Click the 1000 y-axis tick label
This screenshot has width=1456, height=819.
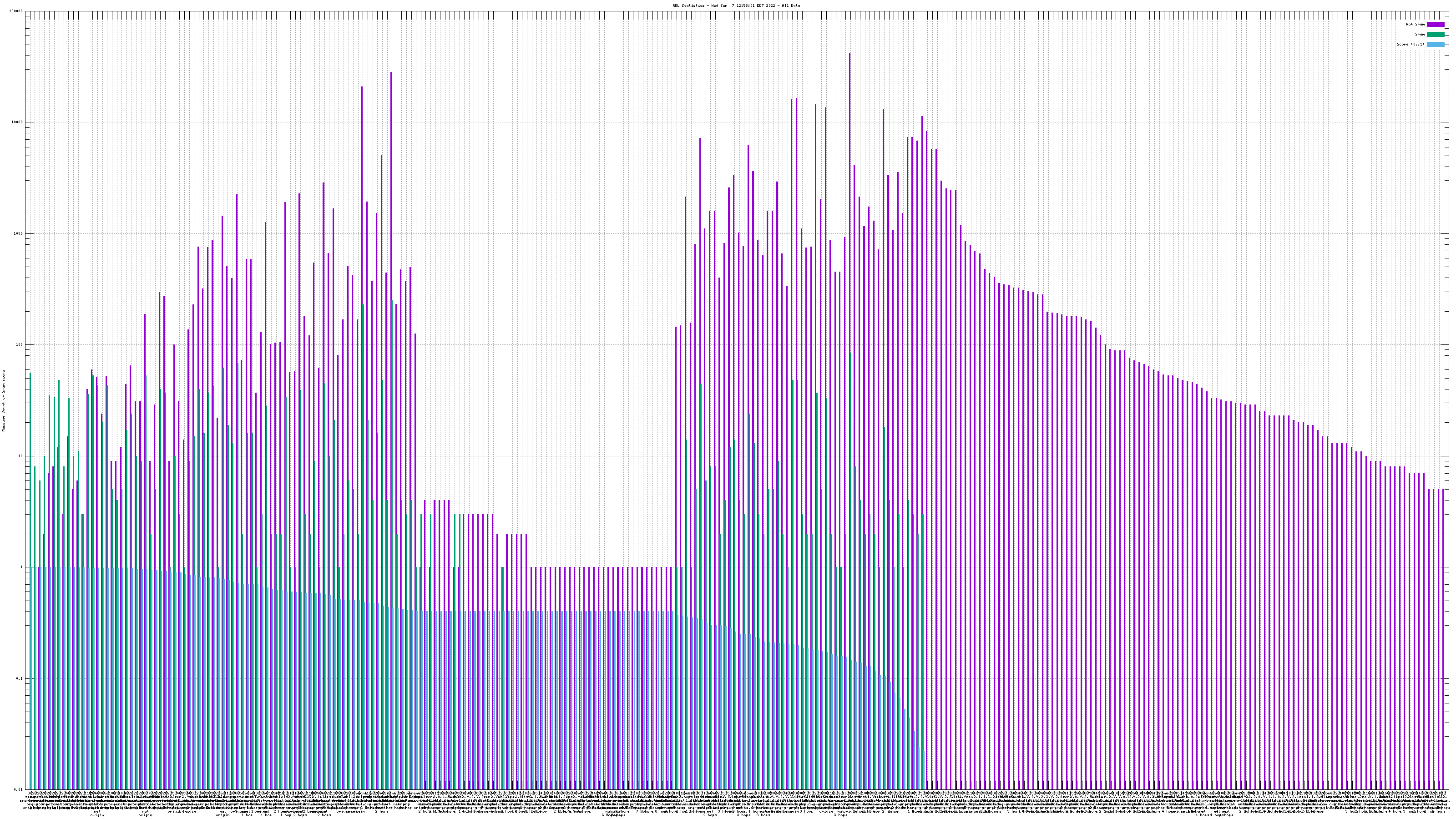pyautogui.click(x=19, y=234)
